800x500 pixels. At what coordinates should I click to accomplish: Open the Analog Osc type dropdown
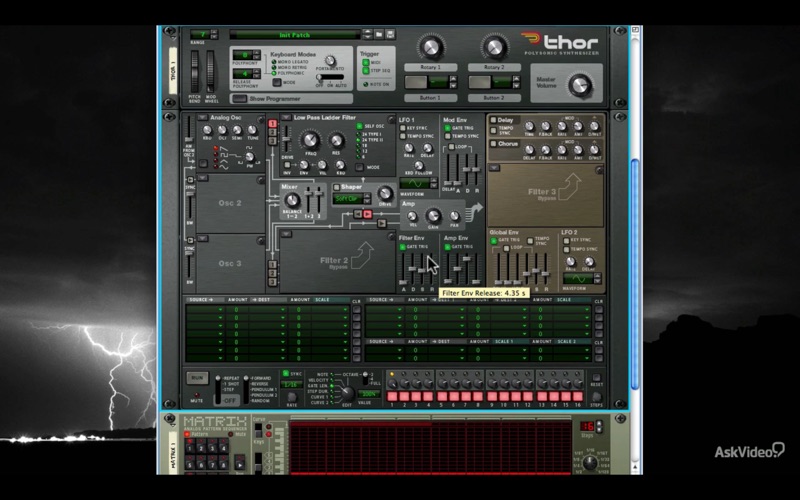(x=203, y=117)
